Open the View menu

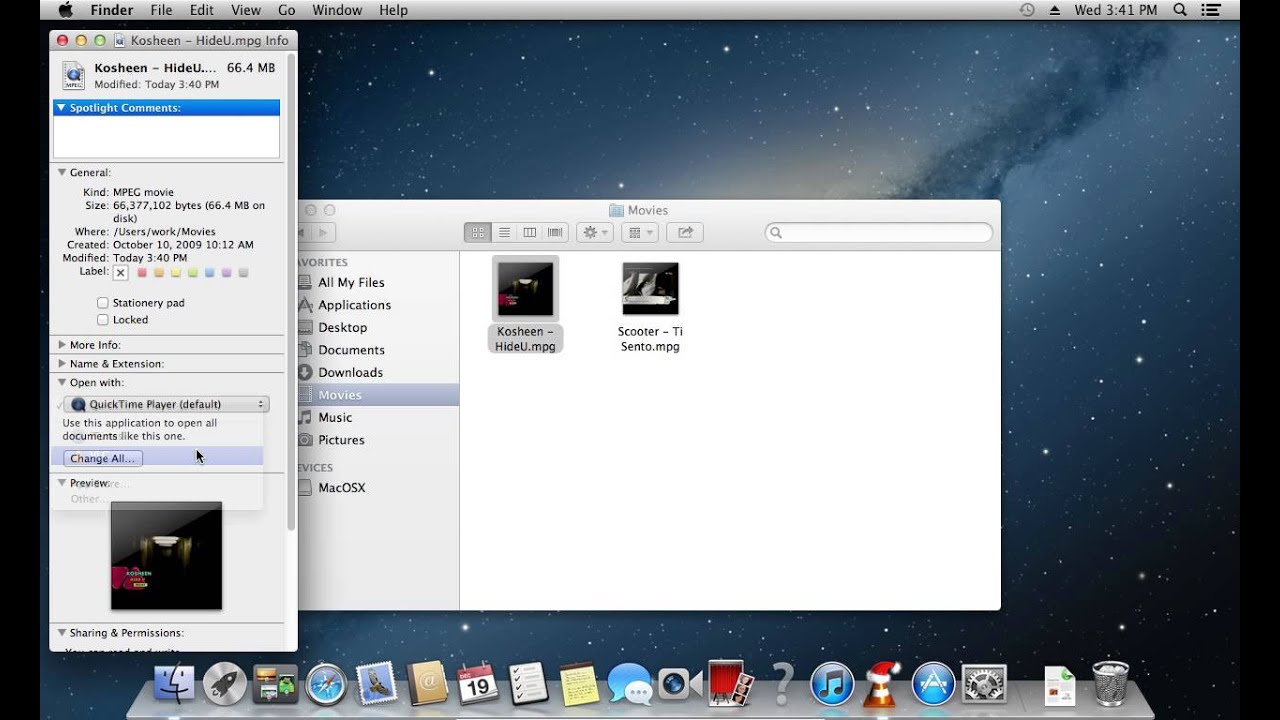point(246,10)
